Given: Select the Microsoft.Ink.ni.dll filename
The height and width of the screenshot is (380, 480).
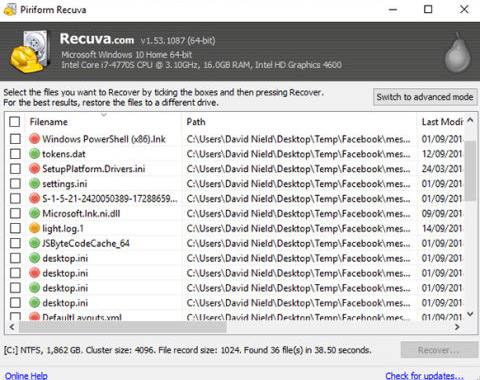Looking at the screenshot, I should coord(81,213).
